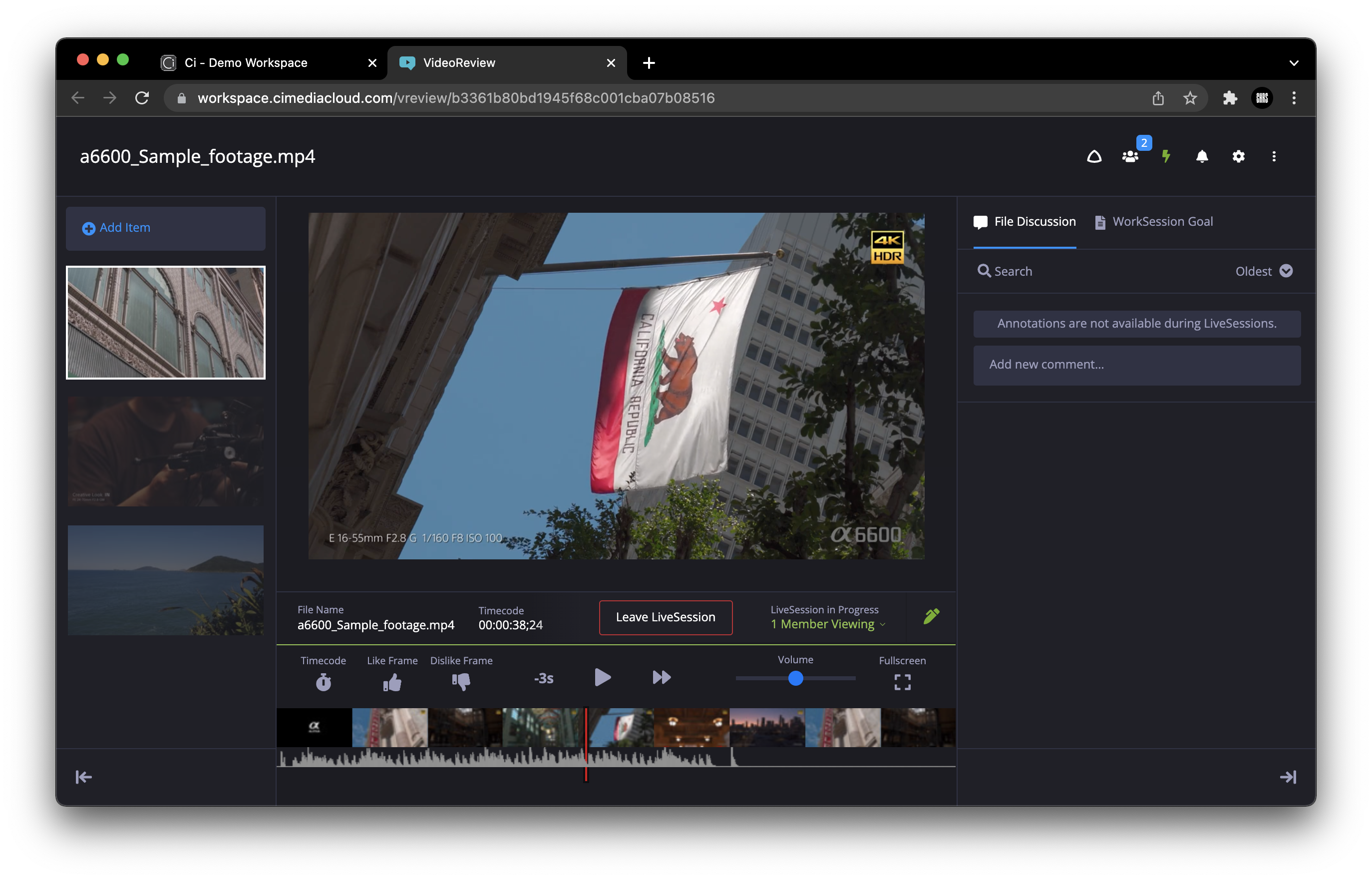Image resolution: width=1372 pixels, height=880 pixels.
Task: Click the browser address bar URL
Action: click(456, 98)
